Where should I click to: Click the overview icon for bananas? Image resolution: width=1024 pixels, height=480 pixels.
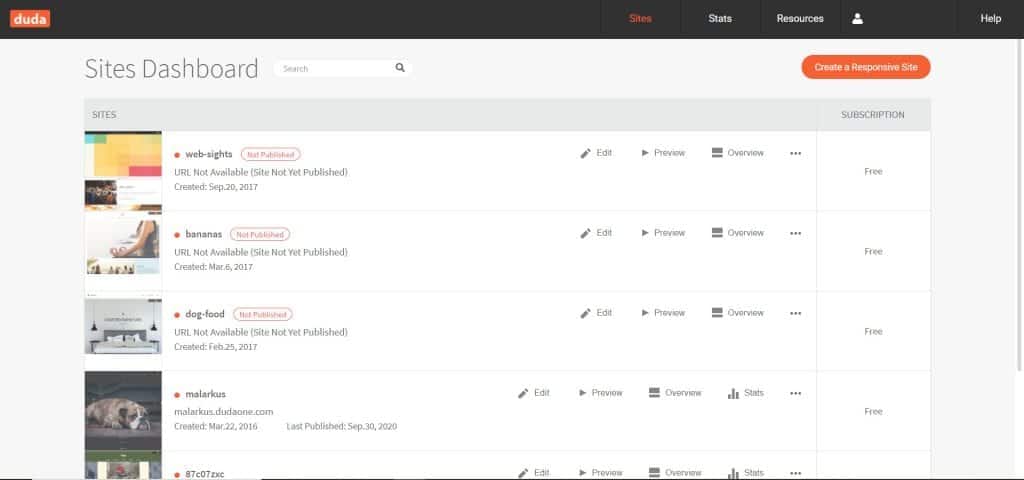tap(717, 232)
